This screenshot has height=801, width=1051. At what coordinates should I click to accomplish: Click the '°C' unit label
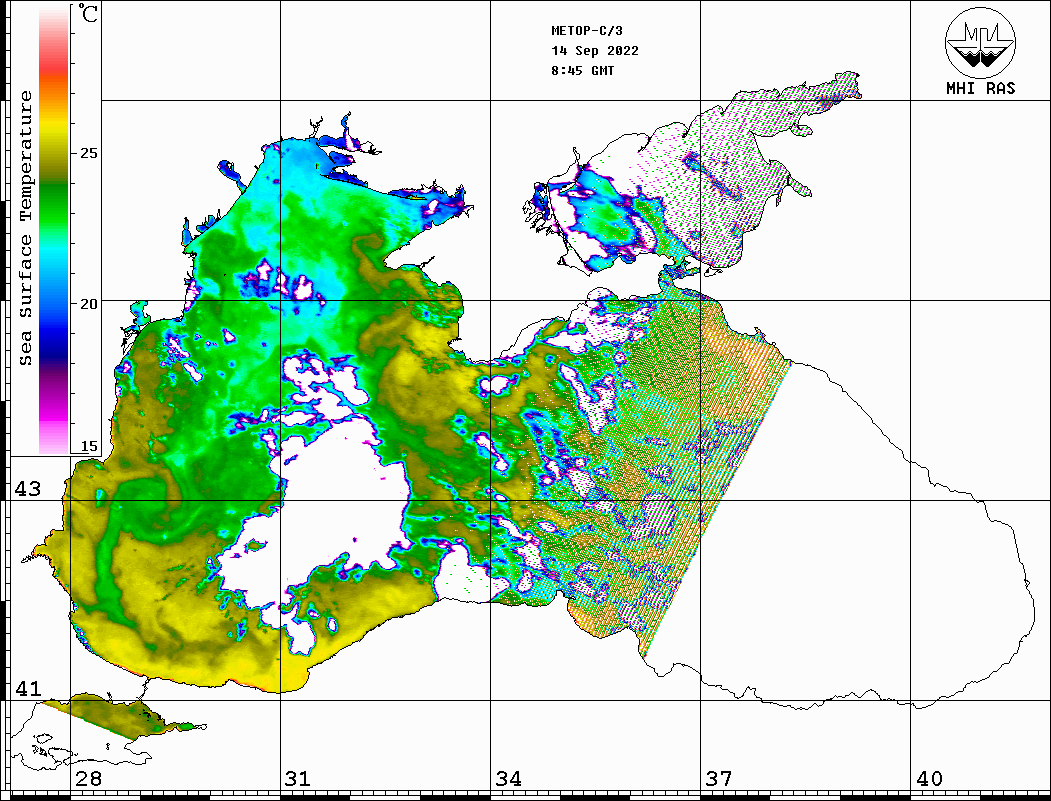point(88,13)
